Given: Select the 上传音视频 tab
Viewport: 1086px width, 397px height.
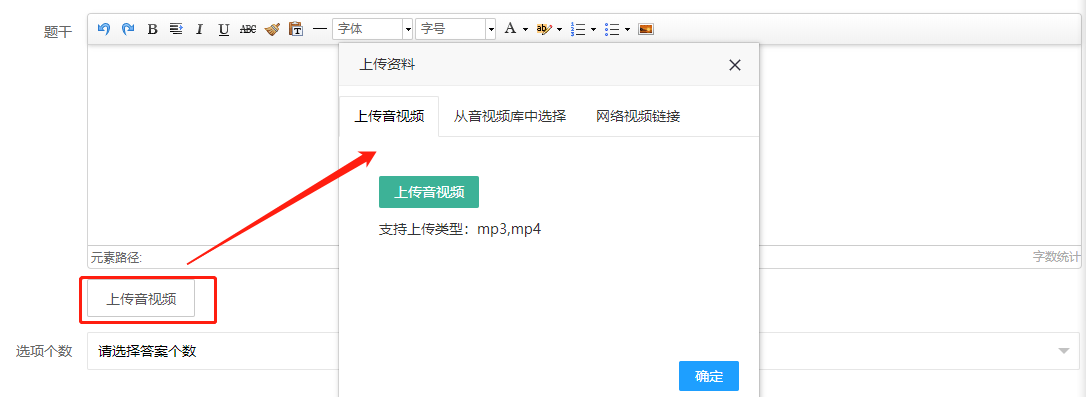Looking at the screenshot, I should [x=389, y=116].
